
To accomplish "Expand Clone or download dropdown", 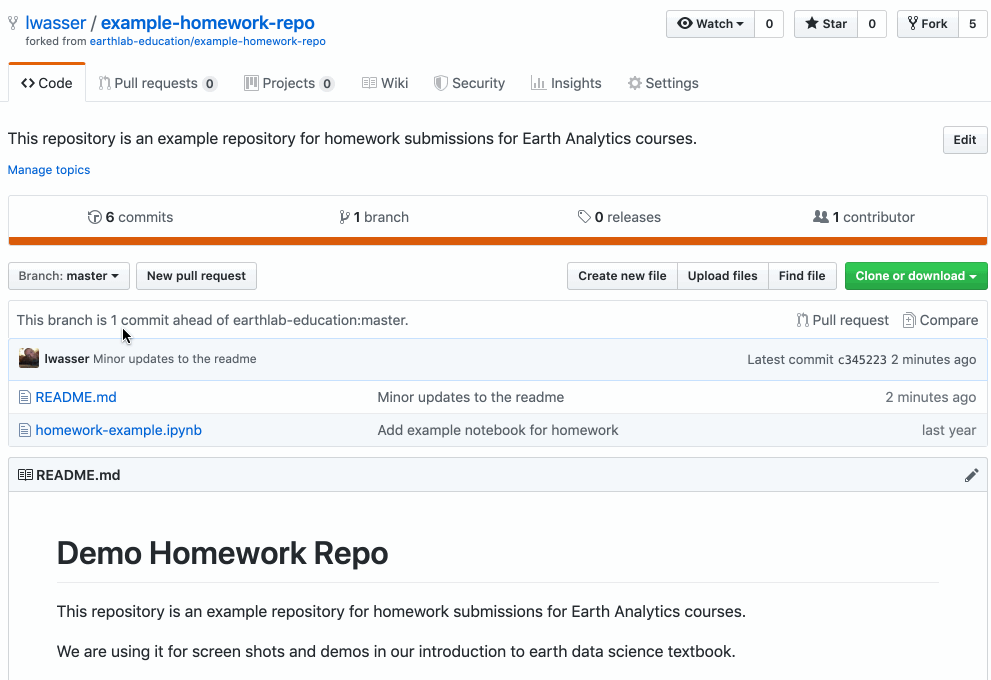I will pos(916,276).
